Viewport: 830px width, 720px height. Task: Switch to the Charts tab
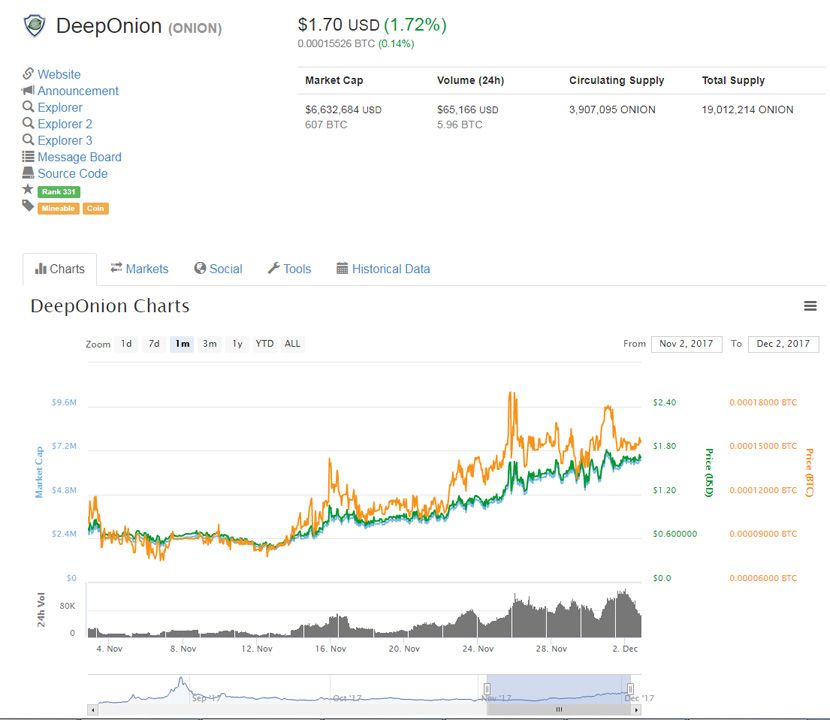coord(60,269)
